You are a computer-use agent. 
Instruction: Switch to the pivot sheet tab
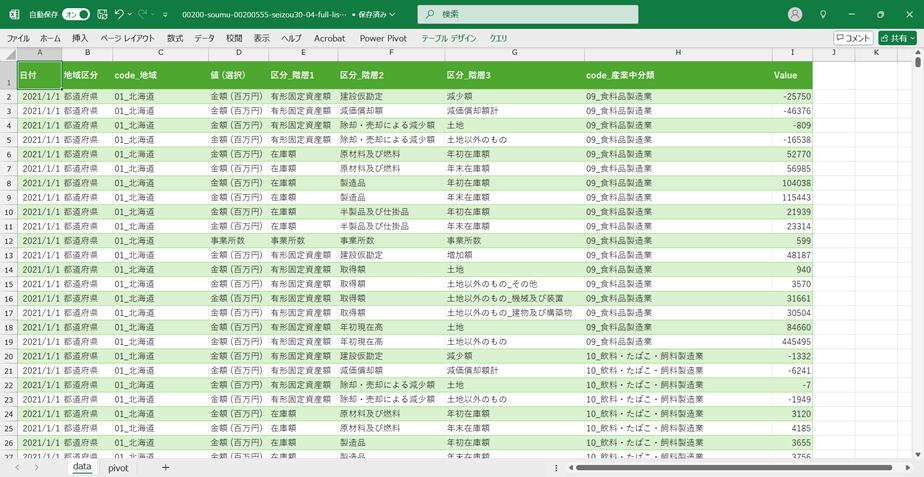[x=118, y=467]
